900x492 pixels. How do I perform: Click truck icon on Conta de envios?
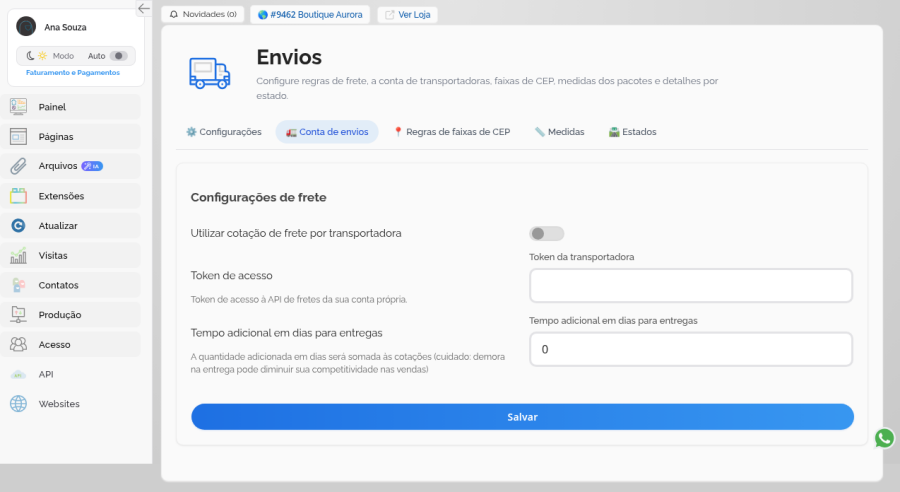point(292,133)
